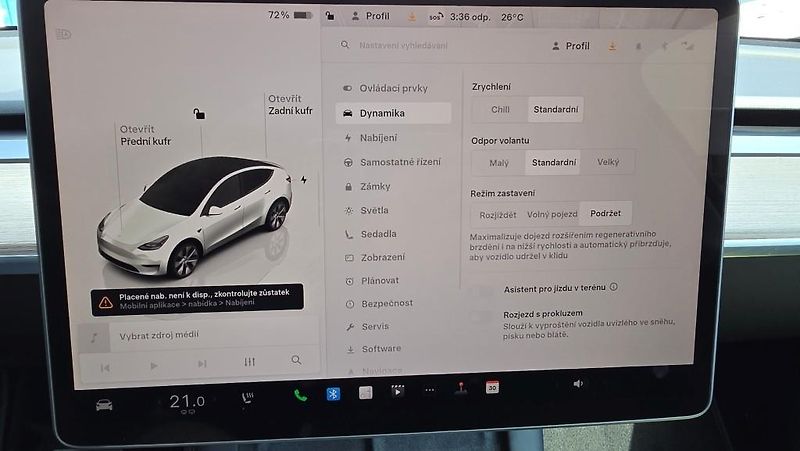Tap the white Model Y car image
Image resolution: width=800 pixels, height=451 pixels.
pos(195,216)
